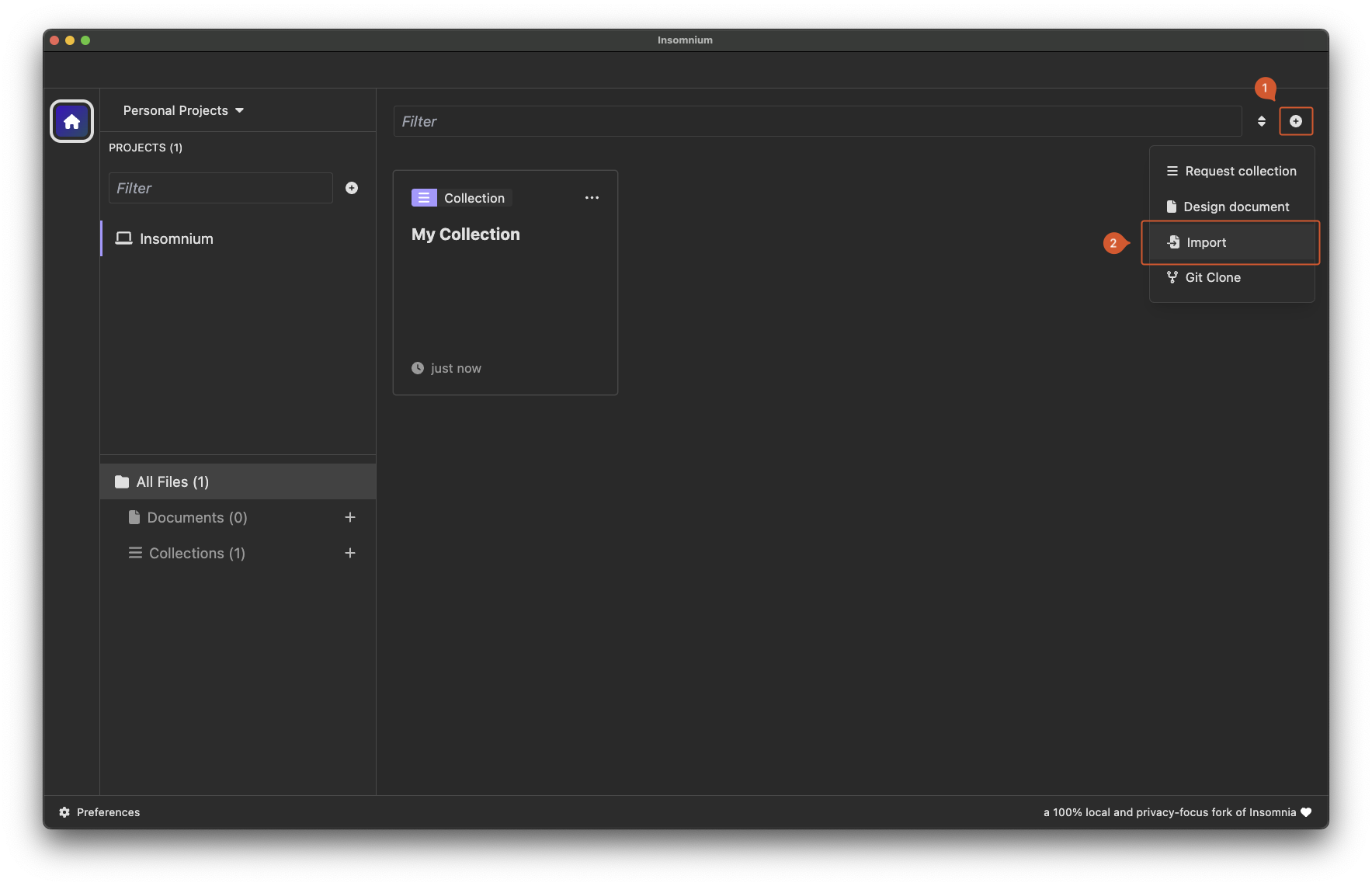Filter by Collections (1)
The width and height of the screenshot is (1372, 886).
pyautogui.click(x=196, y=553)
